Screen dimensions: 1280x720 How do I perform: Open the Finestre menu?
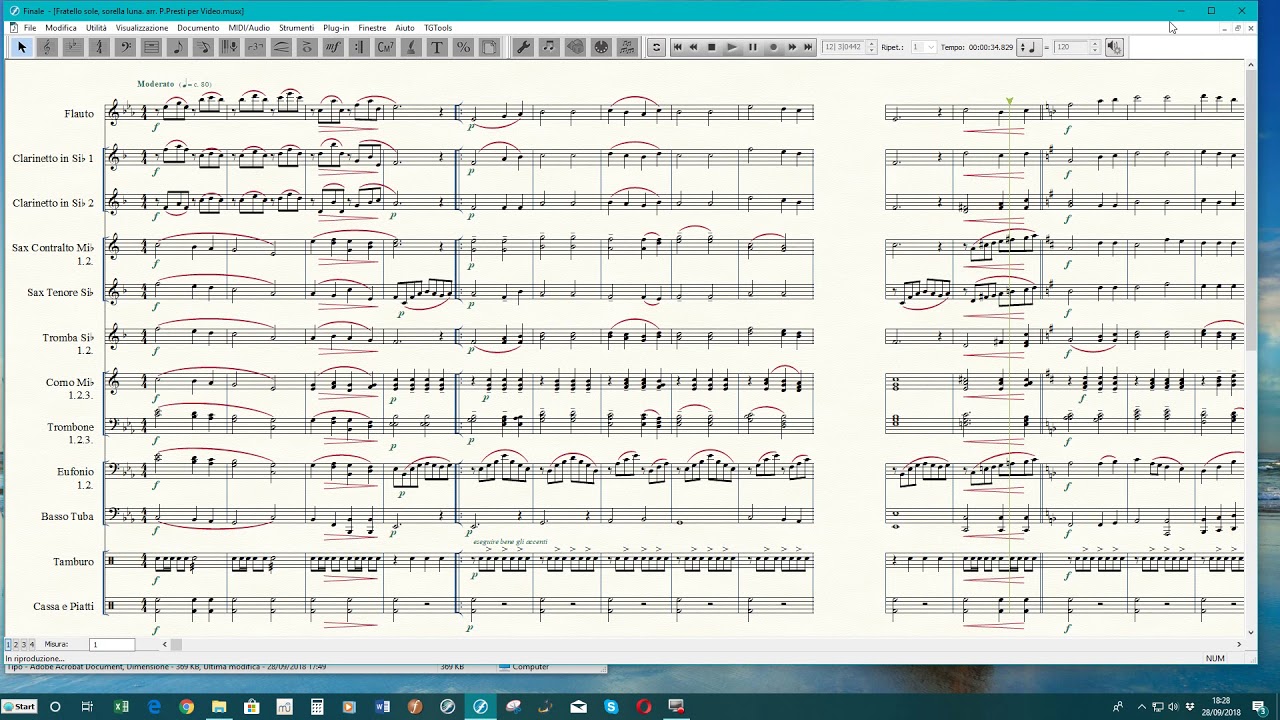(x=372, y=28)
